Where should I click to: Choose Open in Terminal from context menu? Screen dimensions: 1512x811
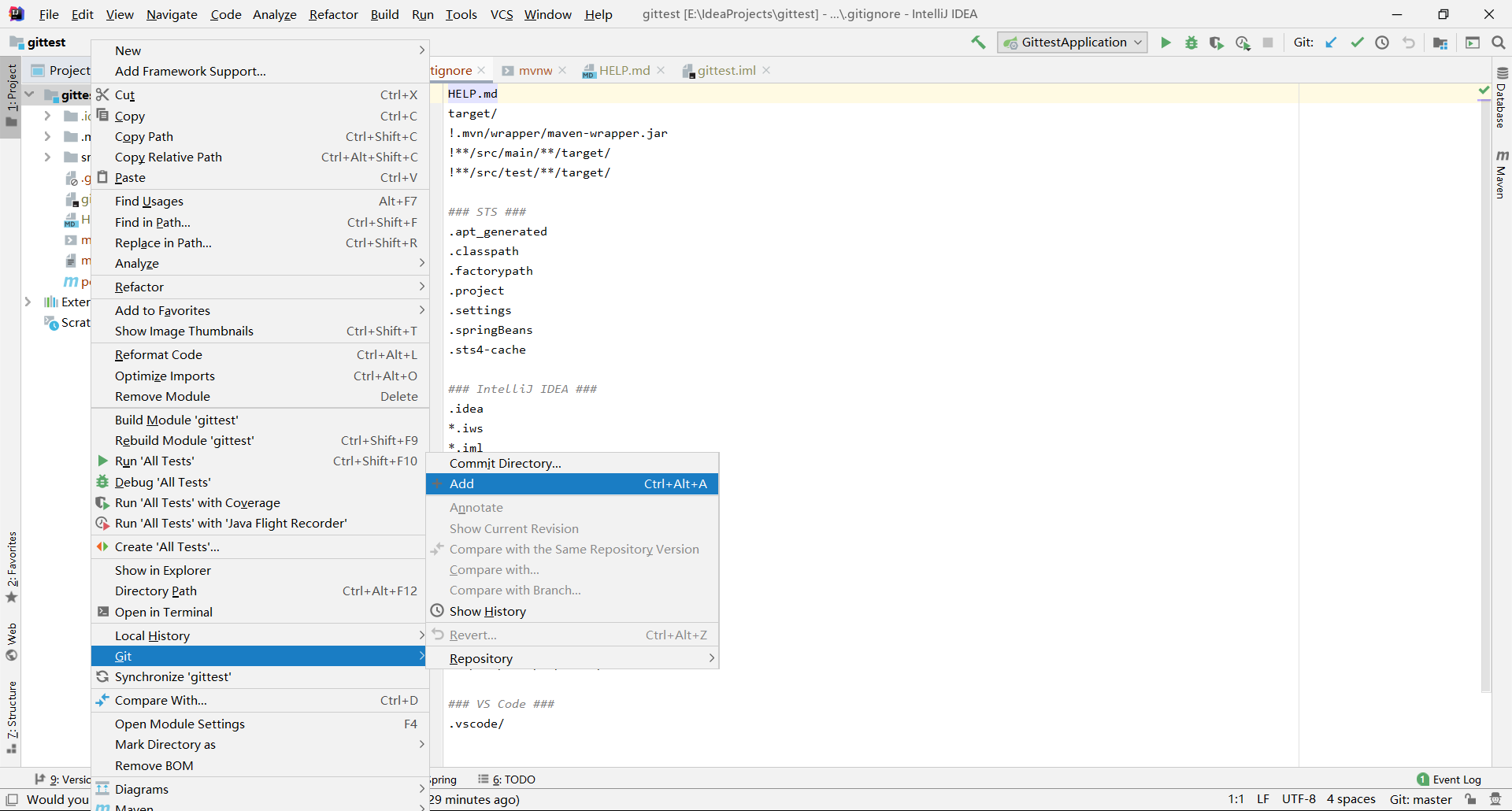tap(260, 612)
